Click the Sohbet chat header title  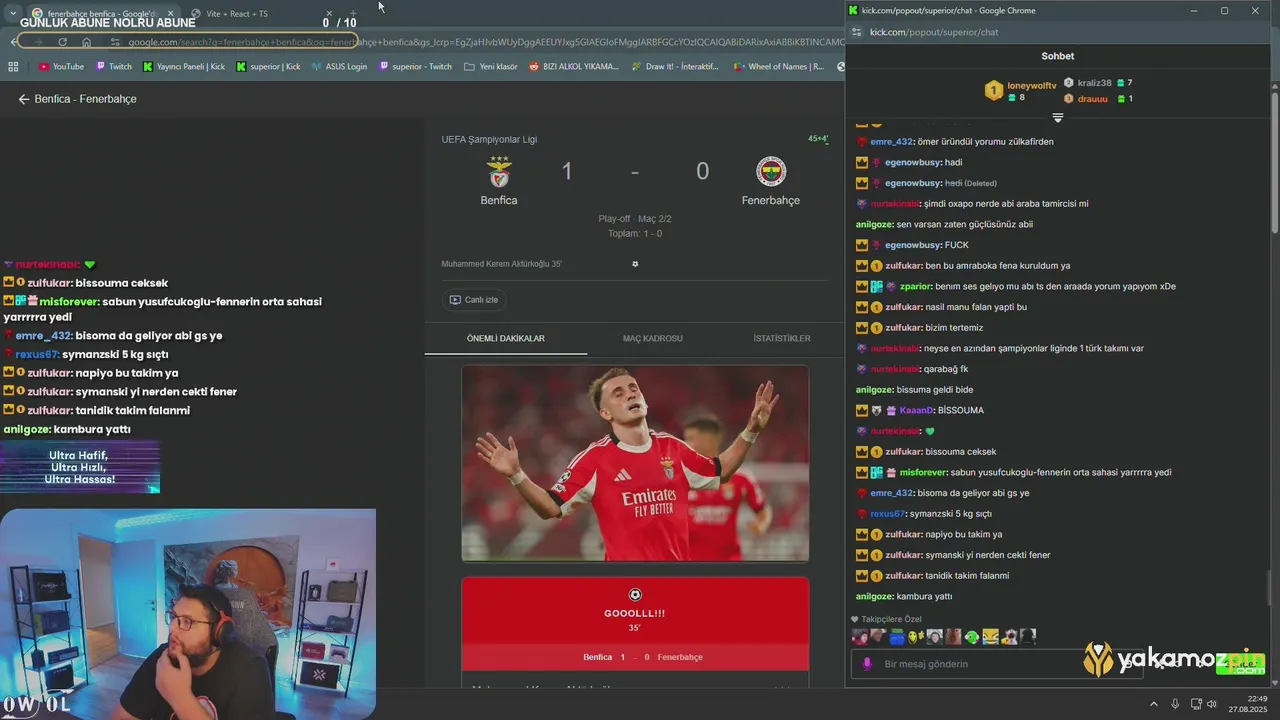click(x=1058, y=56)
